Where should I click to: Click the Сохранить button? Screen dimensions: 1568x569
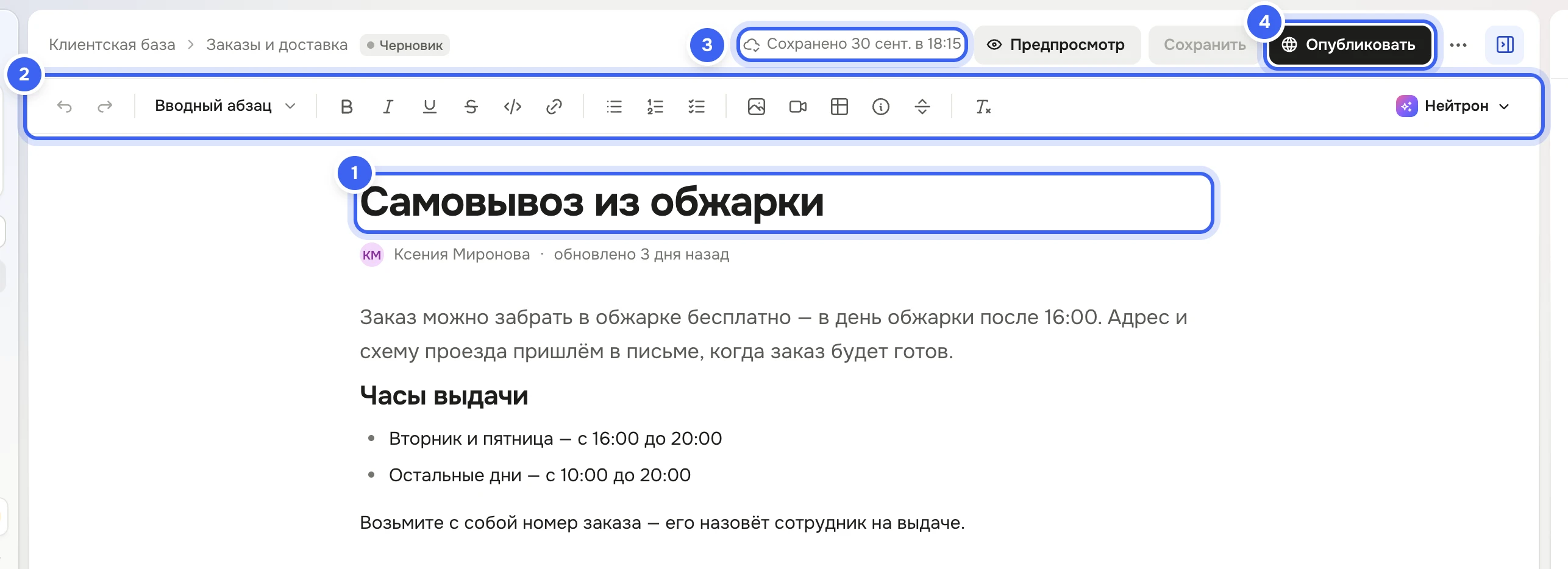[1205, 44]
